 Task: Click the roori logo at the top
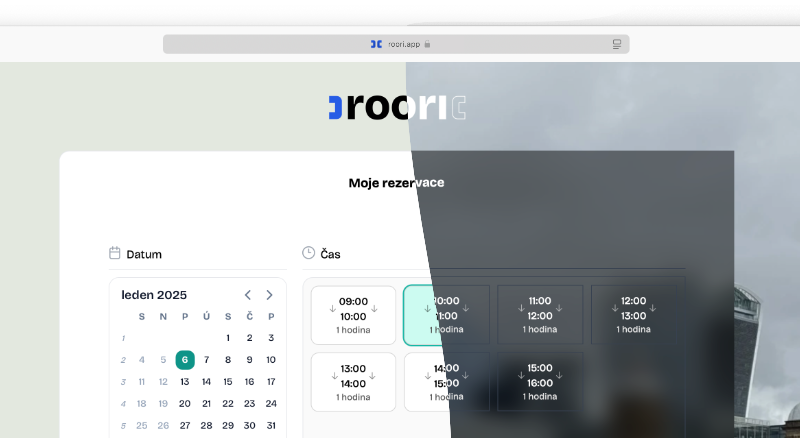click(x=397, y=107)
